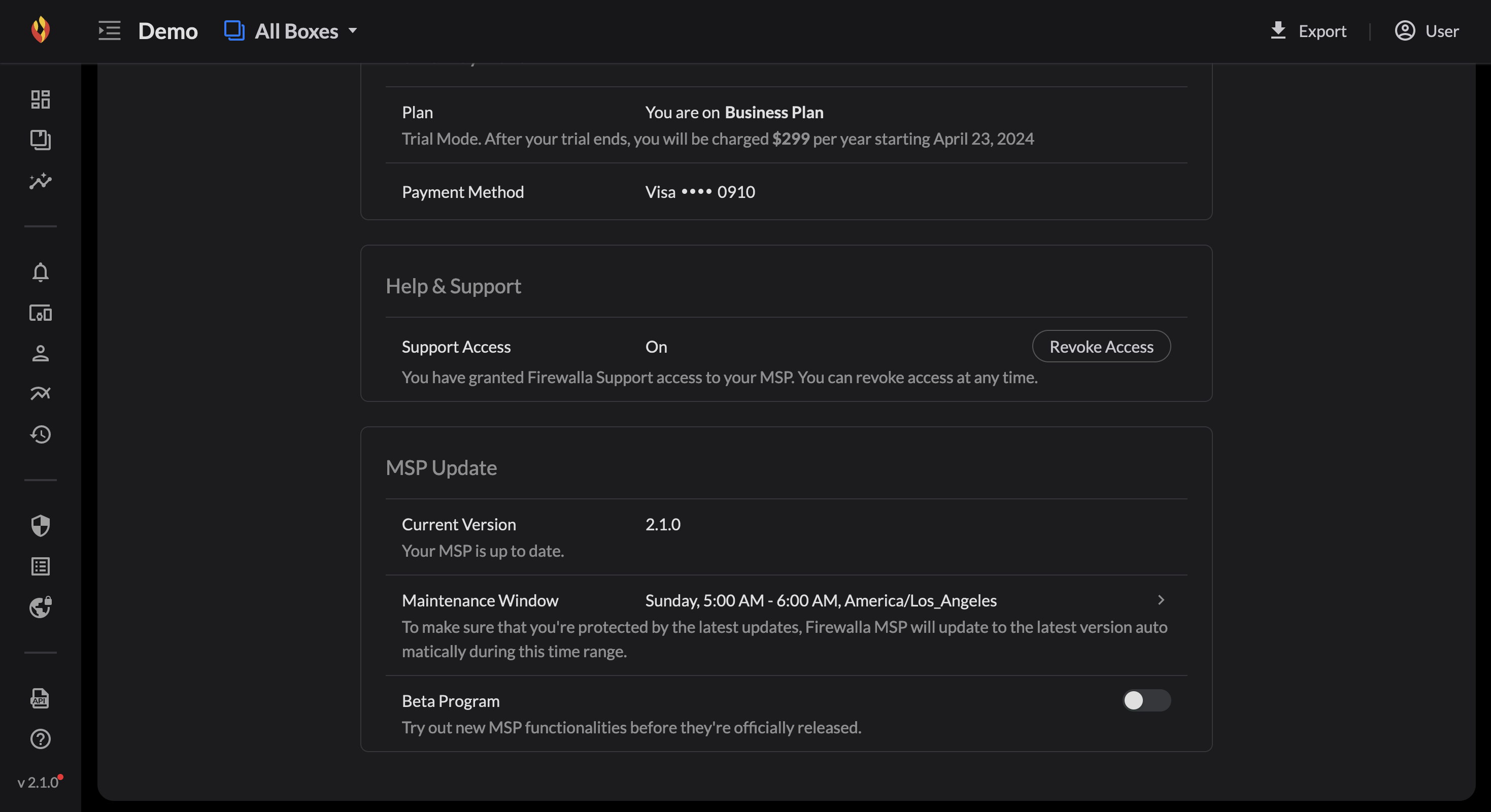Open the Rules shield icon

coord(41,526)
